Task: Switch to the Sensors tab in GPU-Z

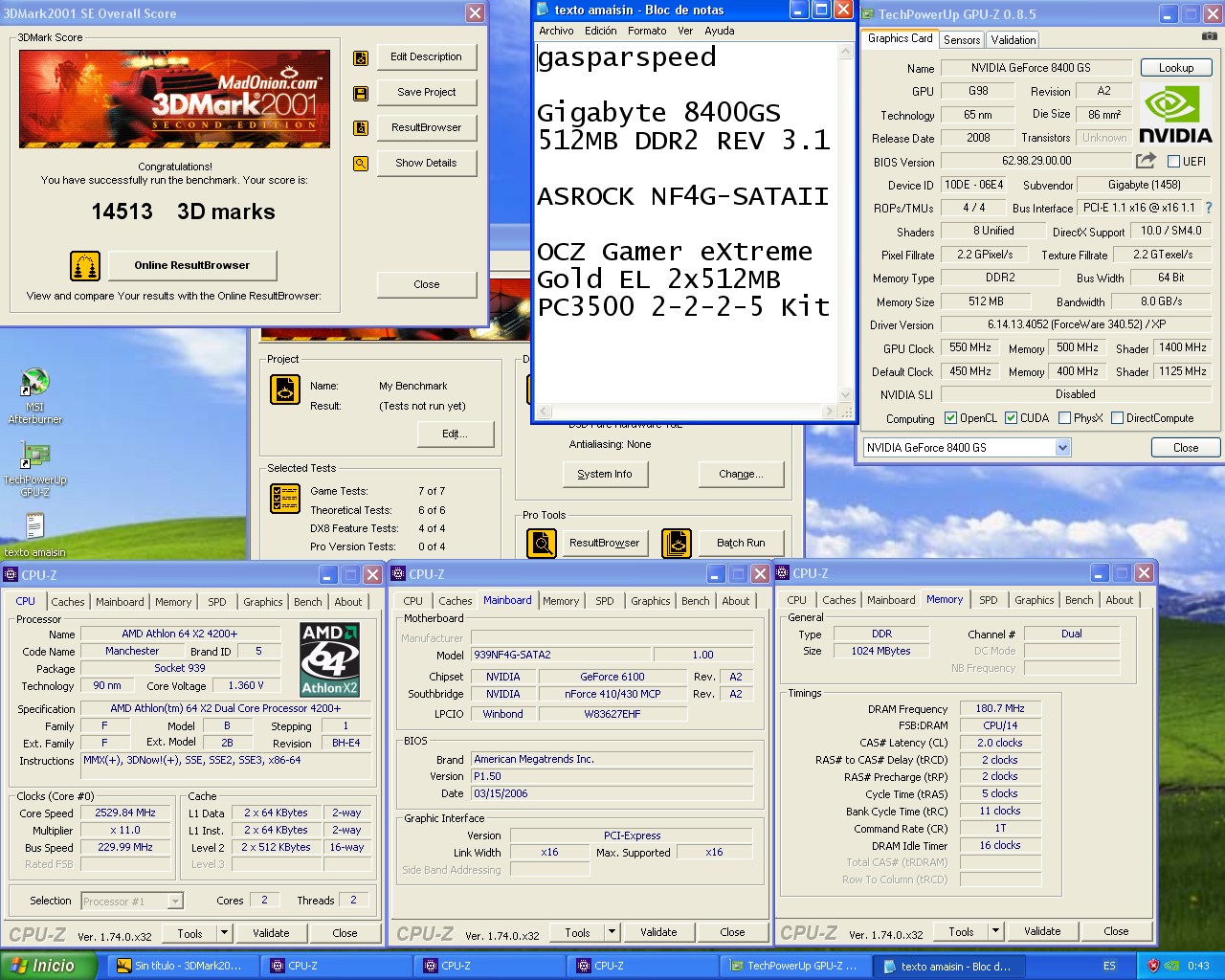Action: [x=962, y=39]
